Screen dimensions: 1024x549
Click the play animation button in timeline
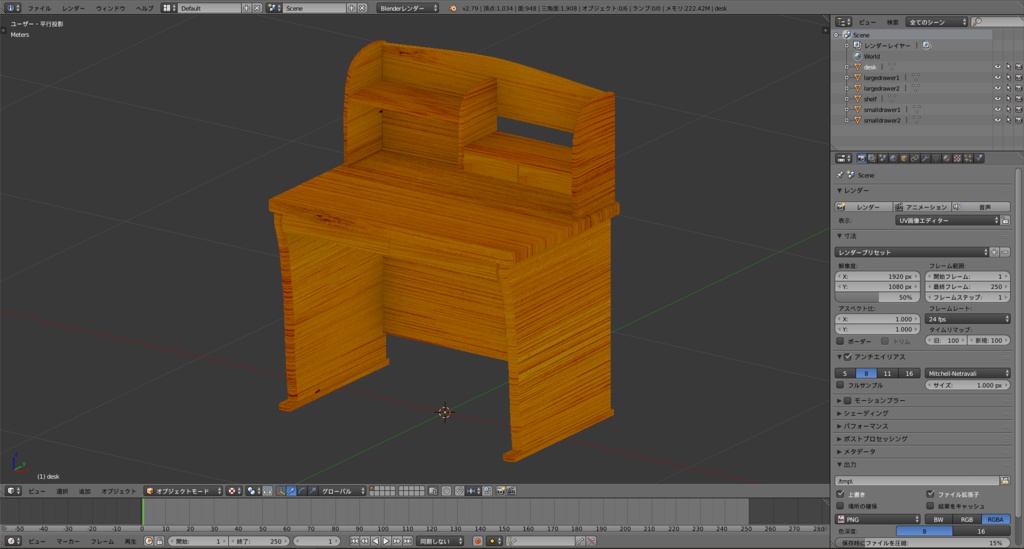[386, 541]
